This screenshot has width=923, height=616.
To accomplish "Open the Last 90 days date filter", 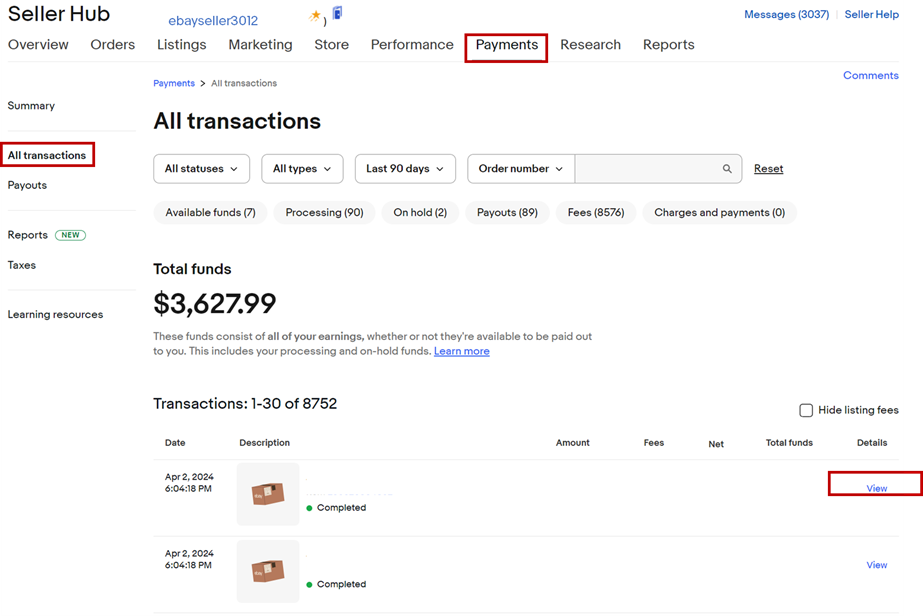I will point(405,169).
